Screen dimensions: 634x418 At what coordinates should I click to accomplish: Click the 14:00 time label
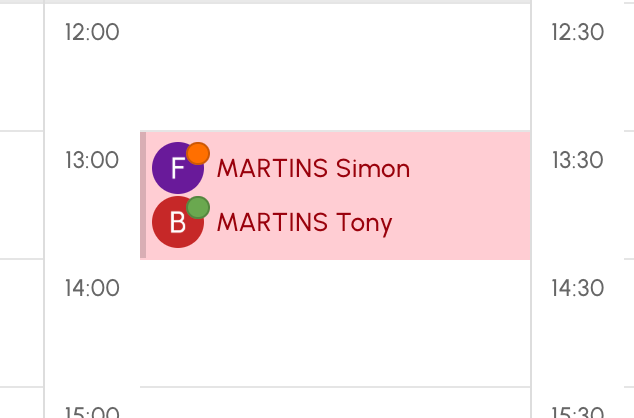click(x=92, y=288)
